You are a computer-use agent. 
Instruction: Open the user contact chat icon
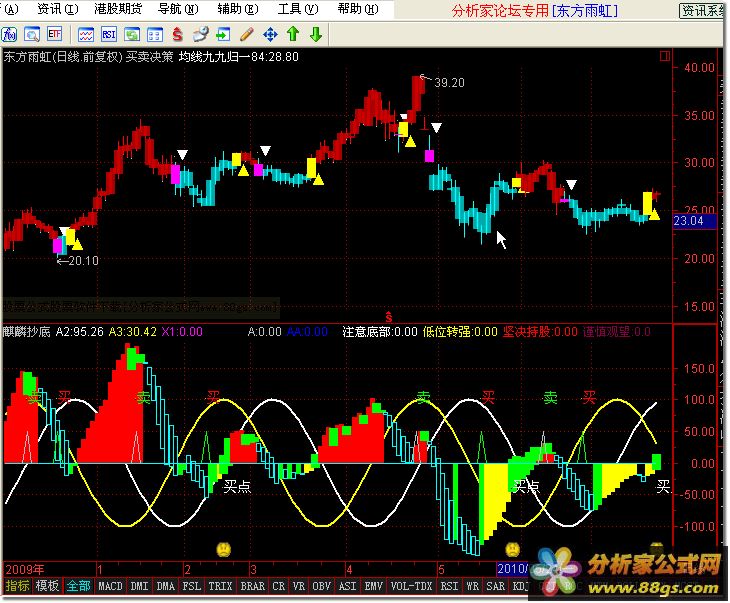point(201,34)
